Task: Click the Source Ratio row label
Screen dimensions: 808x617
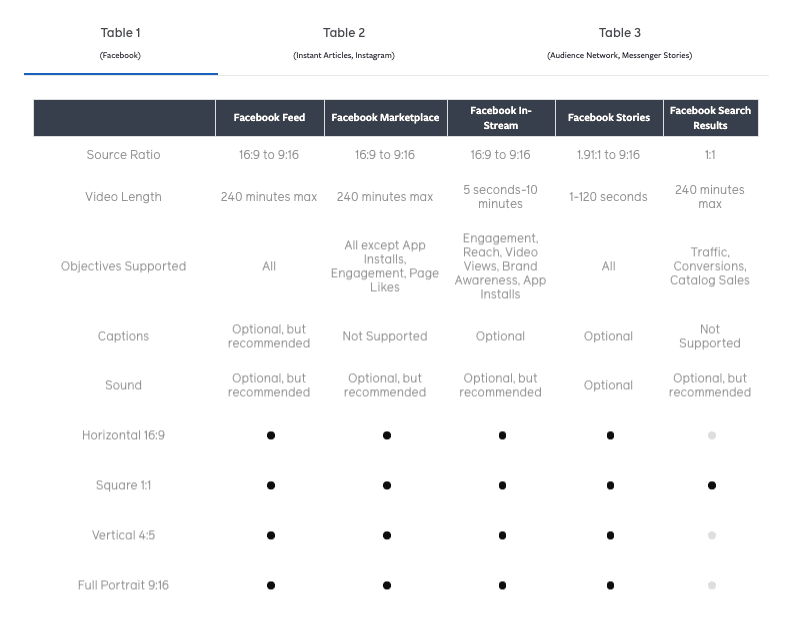Action: point(123,155)
